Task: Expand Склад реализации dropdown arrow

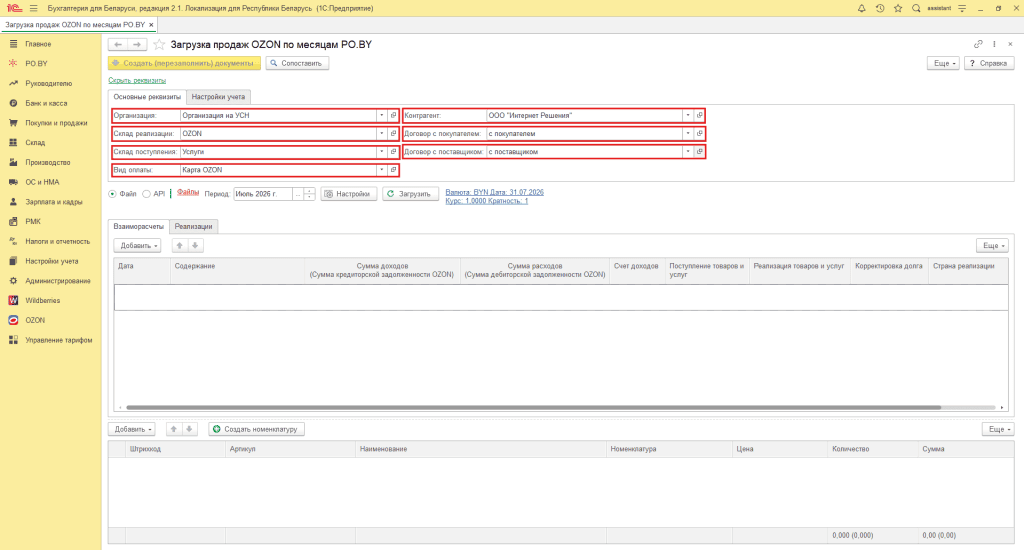Action: [x=381, y=133]
